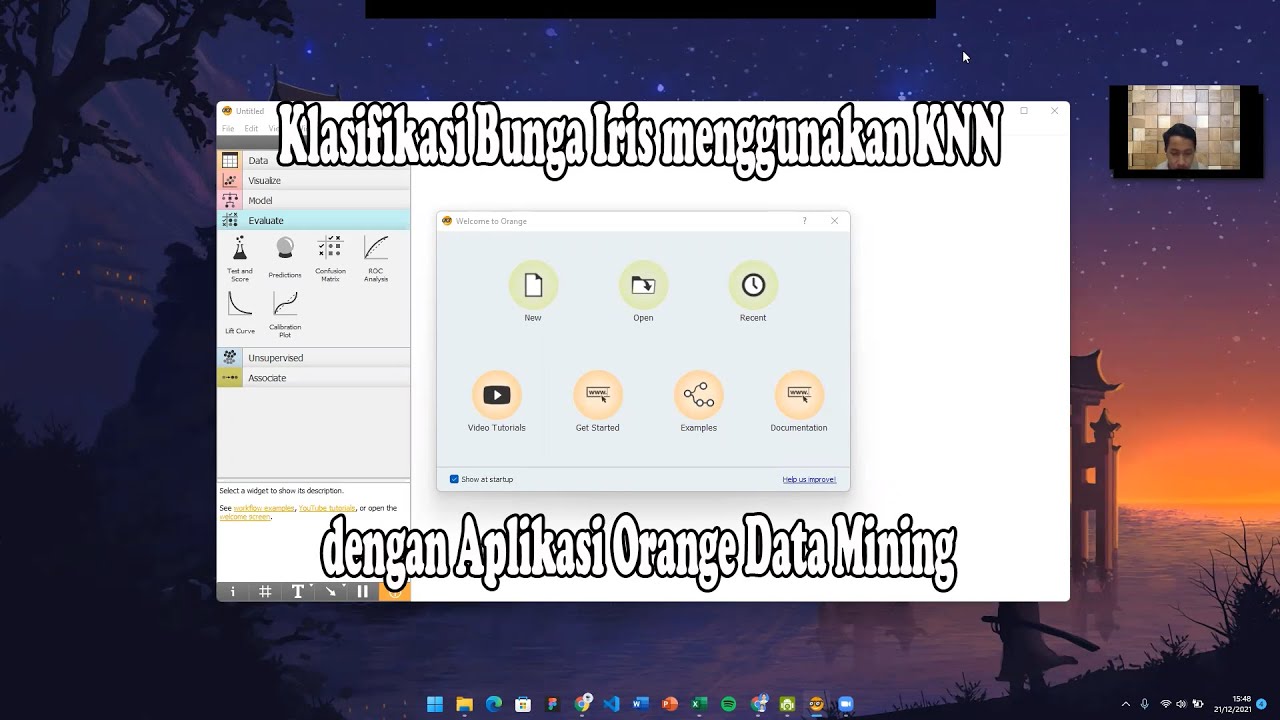This screenshot has width=1280, height=720.
Task: Click the Wi-Fi icon in system tray
Action: click(1166, 704)
